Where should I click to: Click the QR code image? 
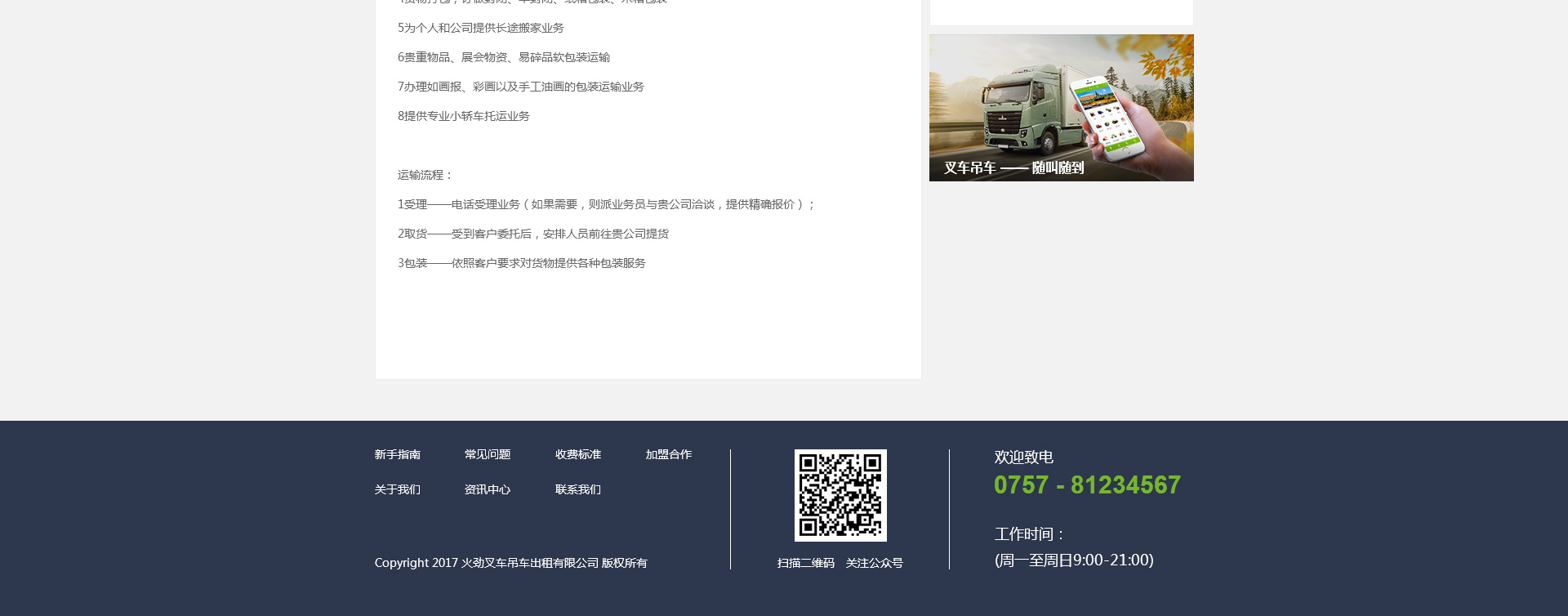pyautogui.click(x=840, y=495)
